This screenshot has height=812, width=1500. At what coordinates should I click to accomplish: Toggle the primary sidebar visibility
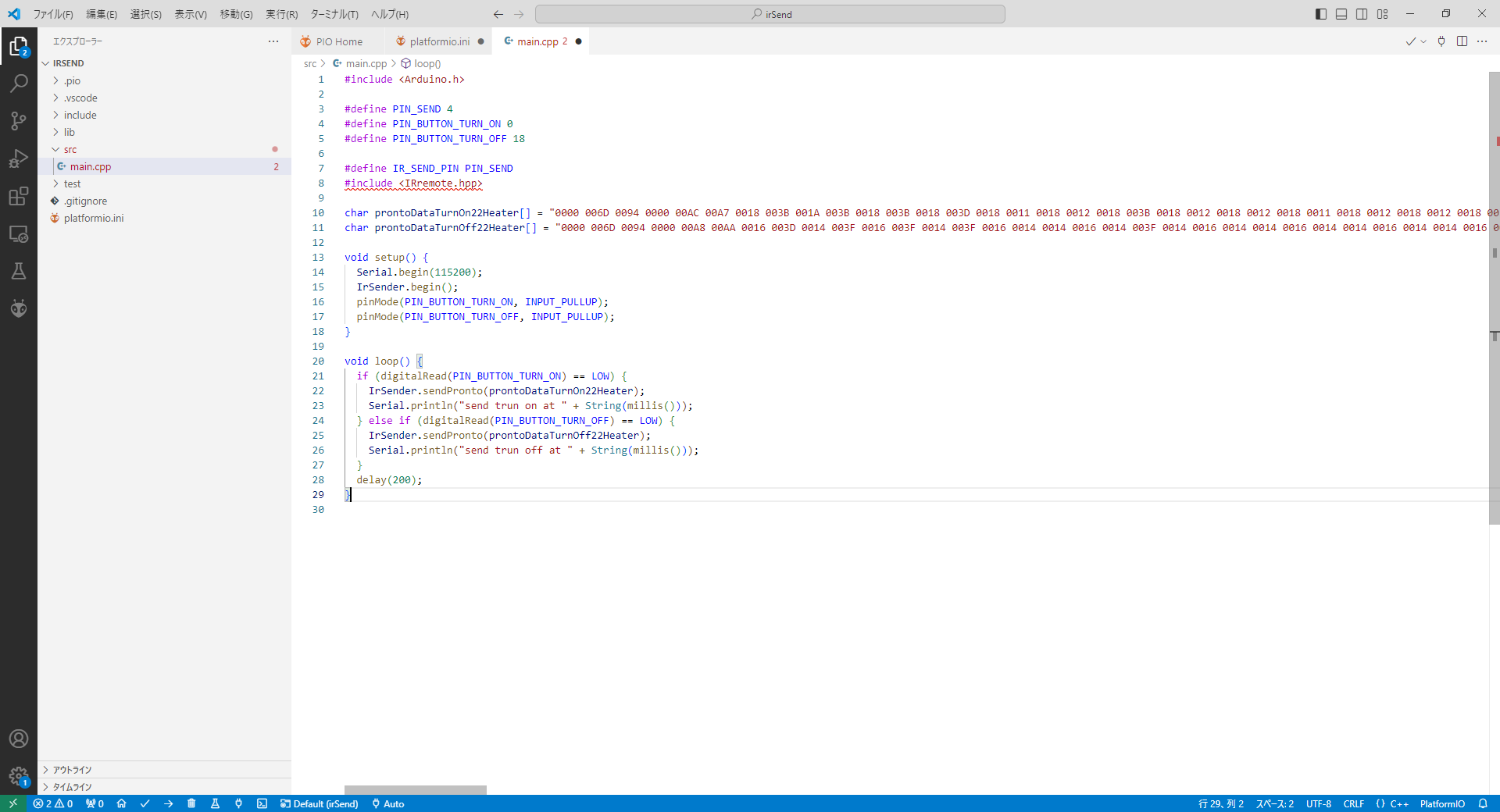pos(1320,14)
